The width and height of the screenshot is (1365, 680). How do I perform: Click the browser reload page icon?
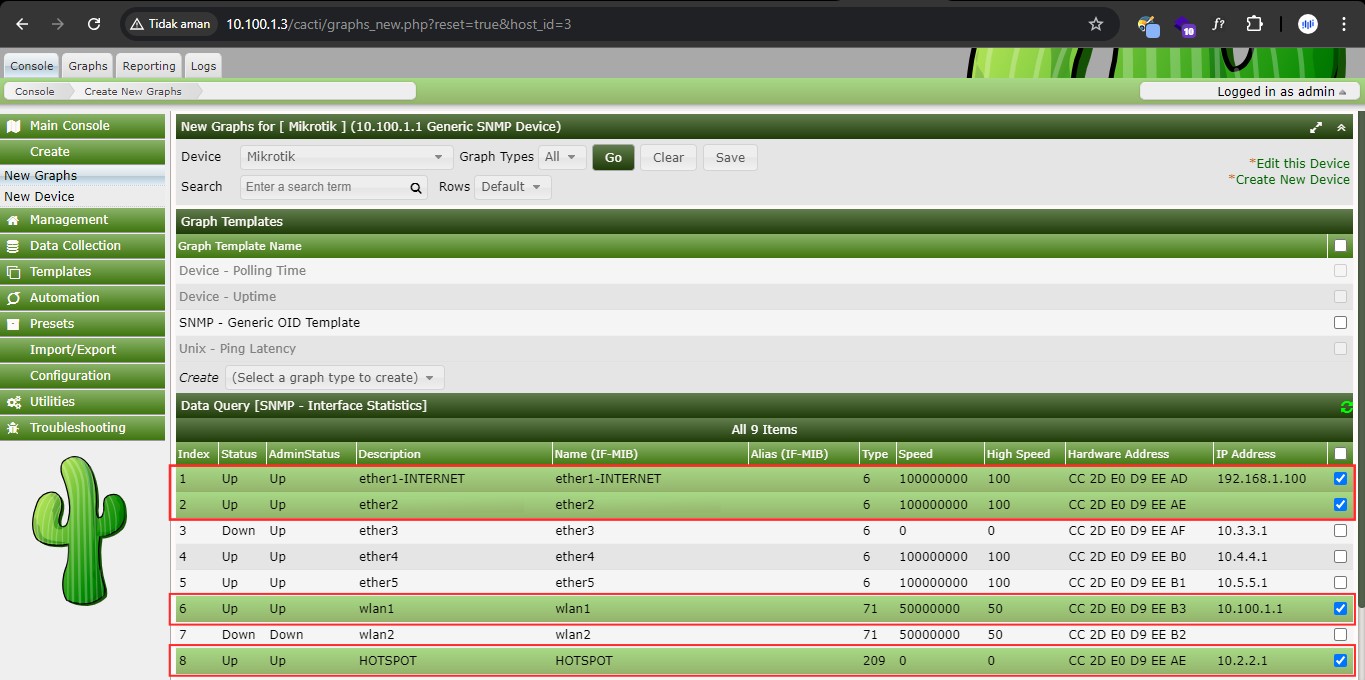pyautogui.click(x=94, y=24)
